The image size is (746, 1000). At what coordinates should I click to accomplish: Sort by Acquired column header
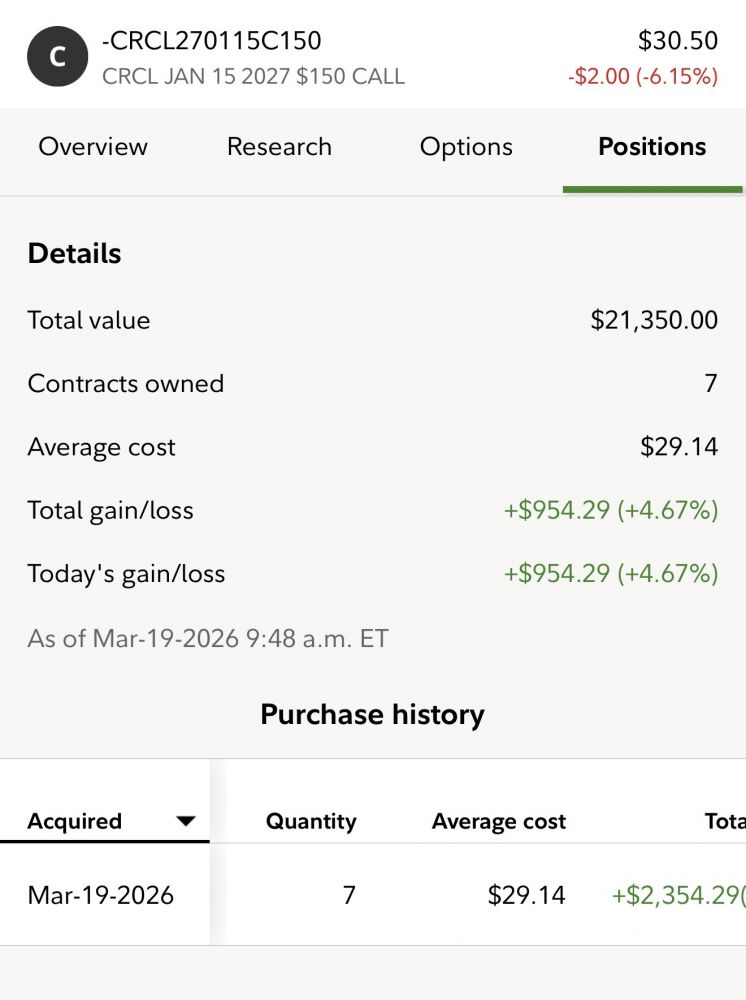point(75,821)
